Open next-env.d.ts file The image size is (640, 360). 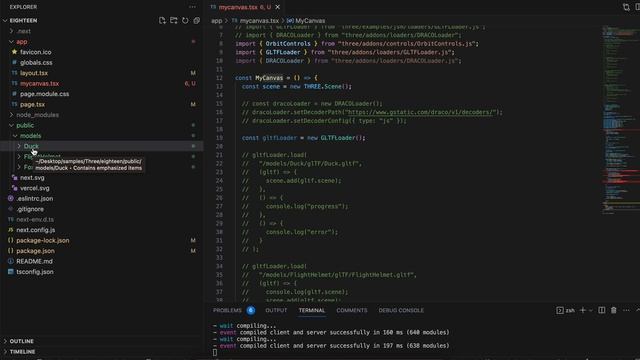pyautogui.click(x=35, y=220)
